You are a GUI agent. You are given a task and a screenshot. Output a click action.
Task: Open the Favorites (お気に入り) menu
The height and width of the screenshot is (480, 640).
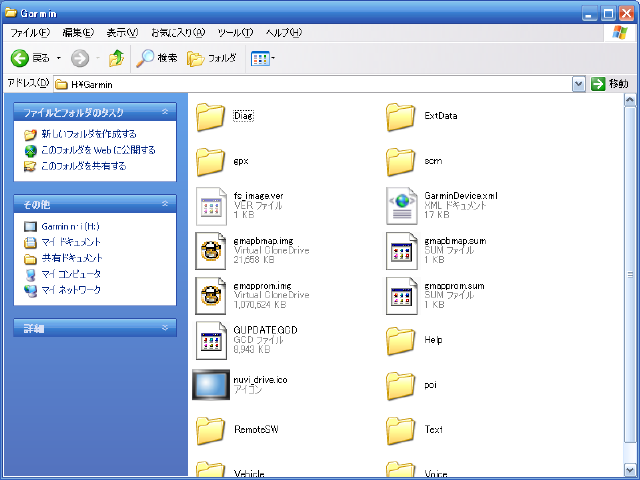click(x=178, y=33)
